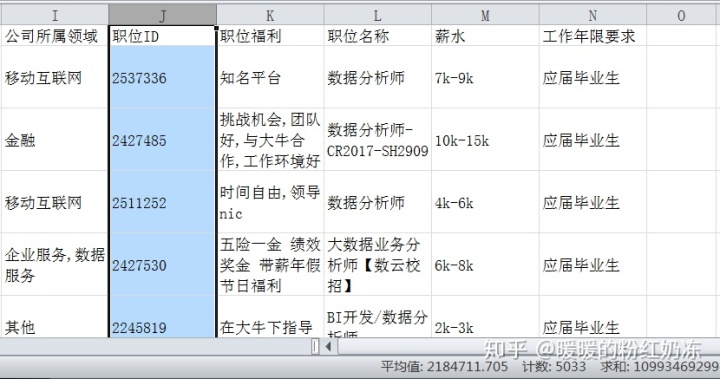Select column M header
The height and width of the screenshot is (379, 720).
point(485,15)
